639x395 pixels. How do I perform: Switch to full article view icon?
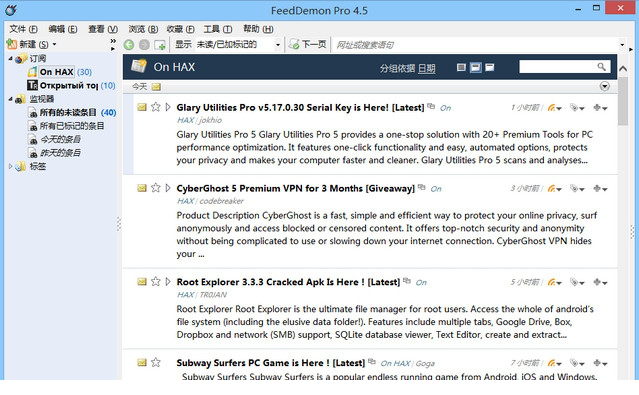(490, 67)
